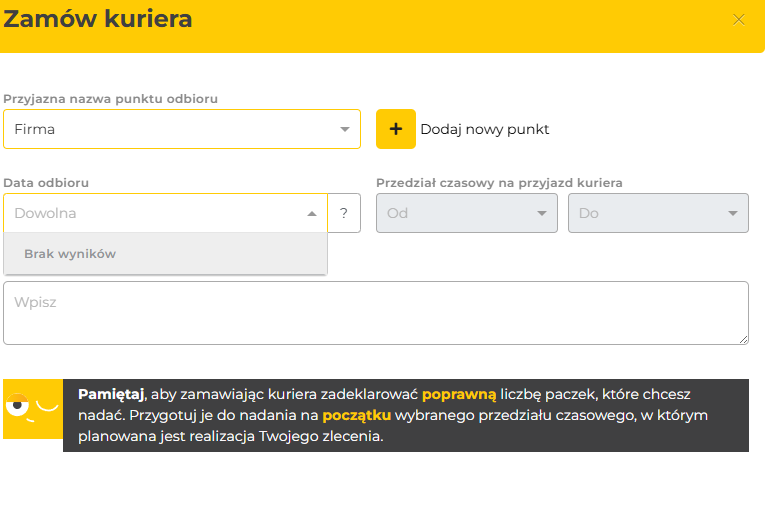The height and width of the screenshot is (505, 771).
Task: Click the Dodaj nowy punkt label
Action: [485, 129]
